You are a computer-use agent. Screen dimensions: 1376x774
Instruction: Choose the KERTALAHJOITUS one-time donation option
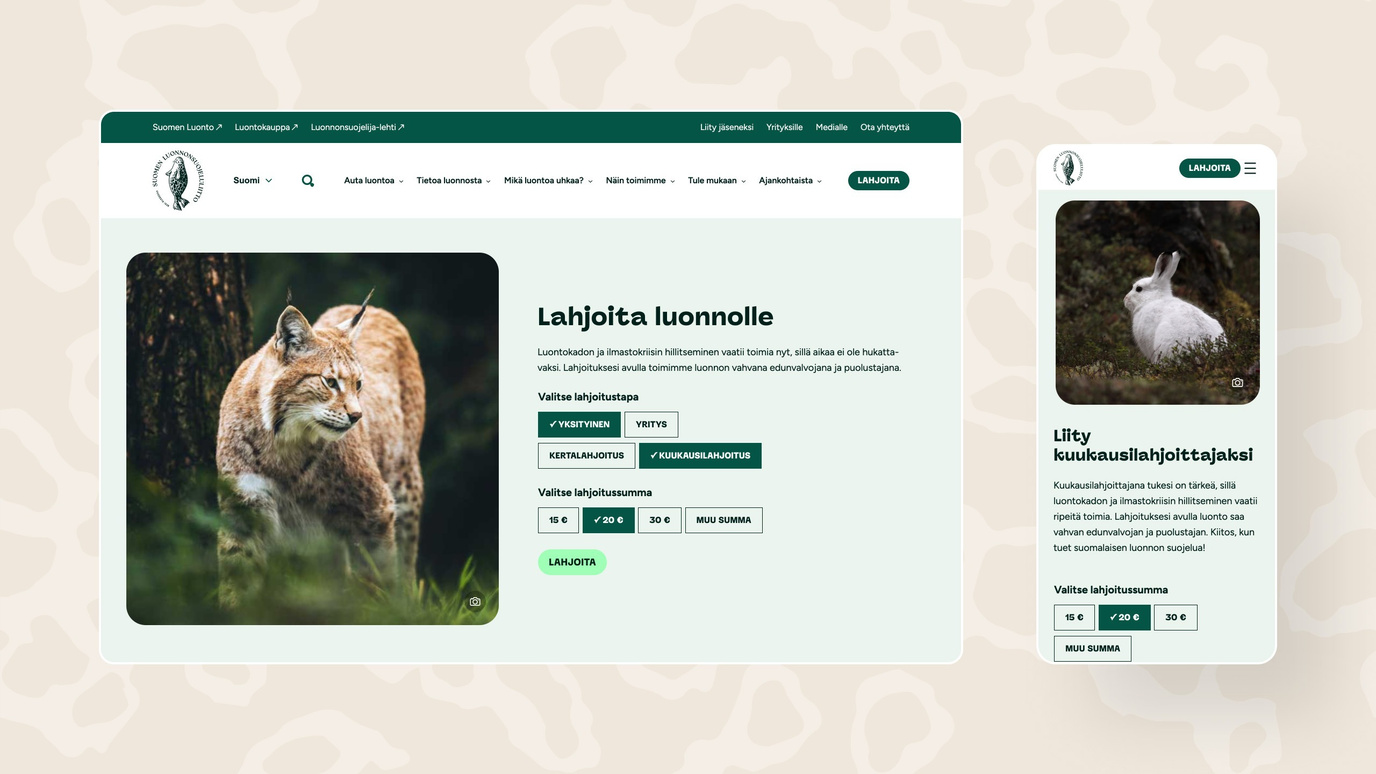[586, 455]
